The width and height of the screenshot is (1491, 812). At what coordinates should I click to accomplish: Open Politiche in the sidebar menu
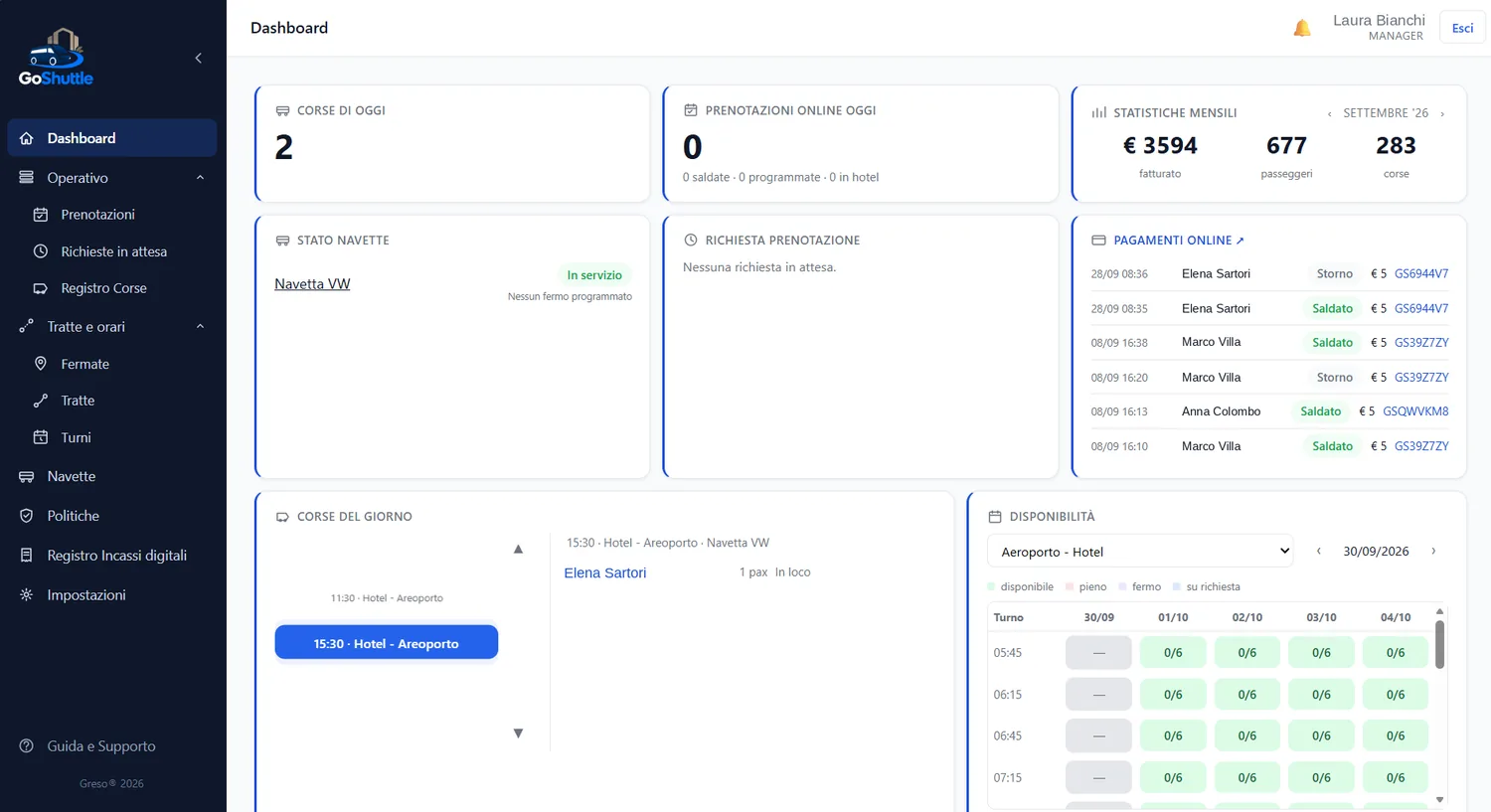click(112, 516)
